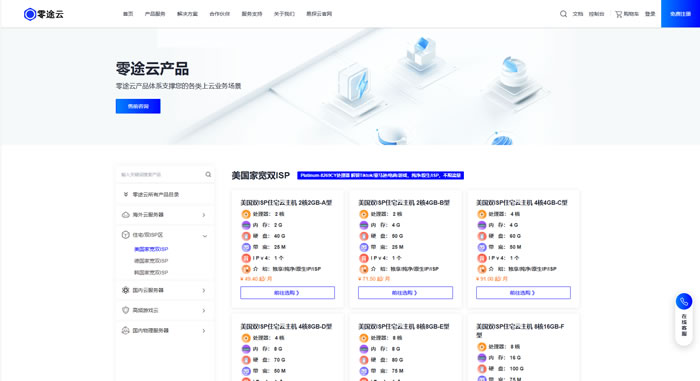700x381 pixels.
Task: Click the 美国双ISP住宅云主机 8核16GB-F型 title
Action: click(521, 331)
